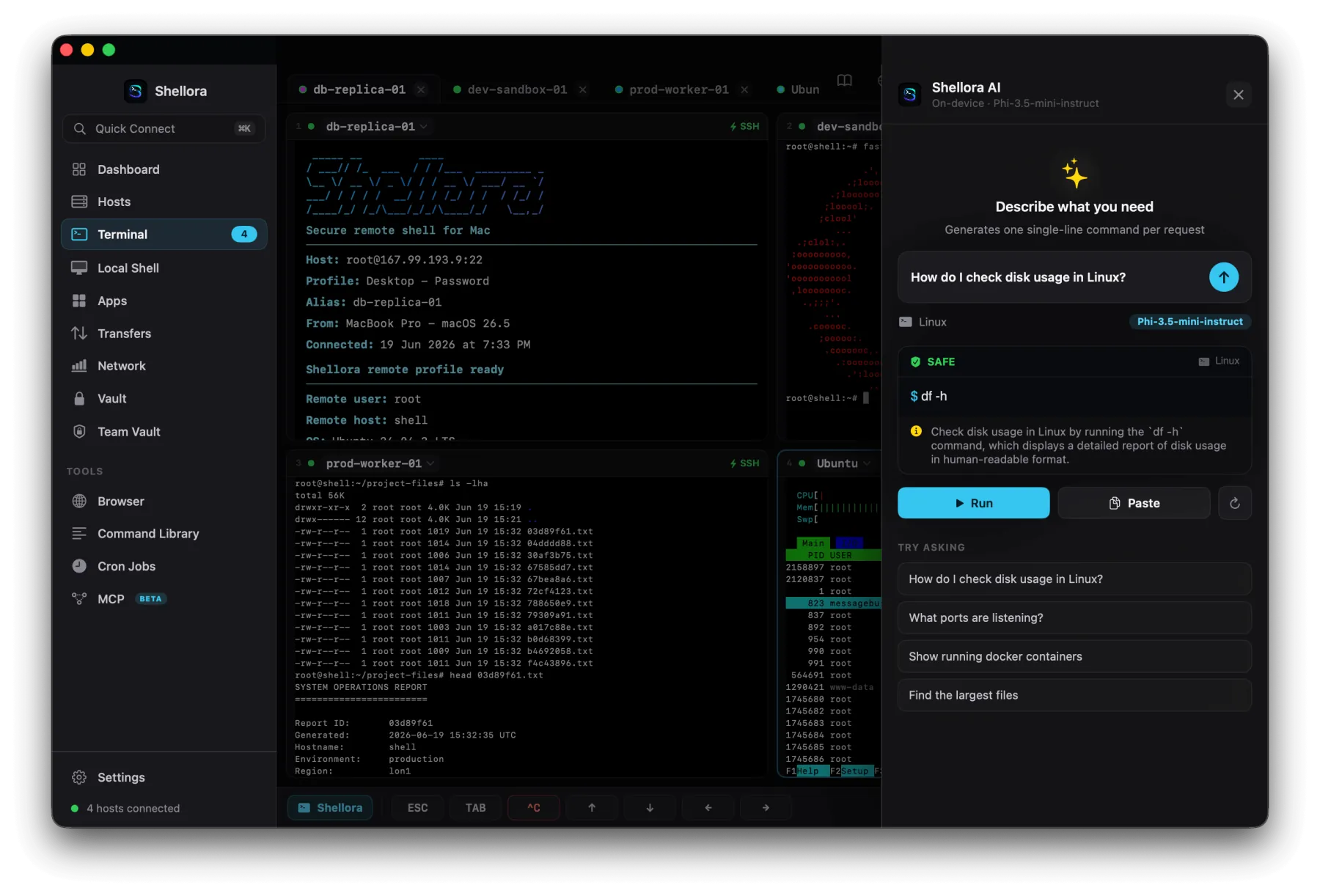Click the Phi-3.5-mini-instruct model badge
Viewport: 1320px width, 896px height.
[1189, 322]
